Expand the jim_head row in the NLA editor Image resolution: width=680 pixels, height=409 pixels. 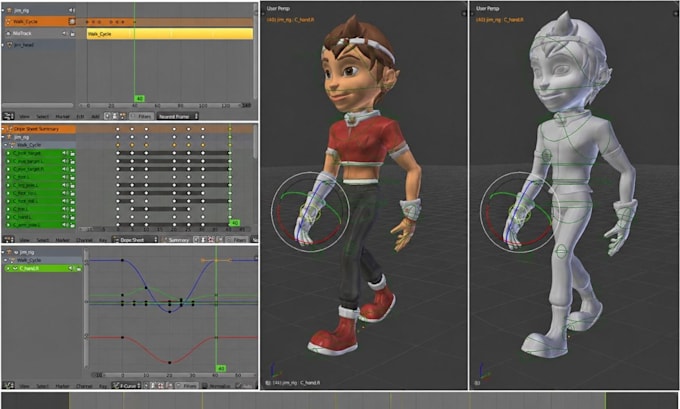(x=3, y=45)
